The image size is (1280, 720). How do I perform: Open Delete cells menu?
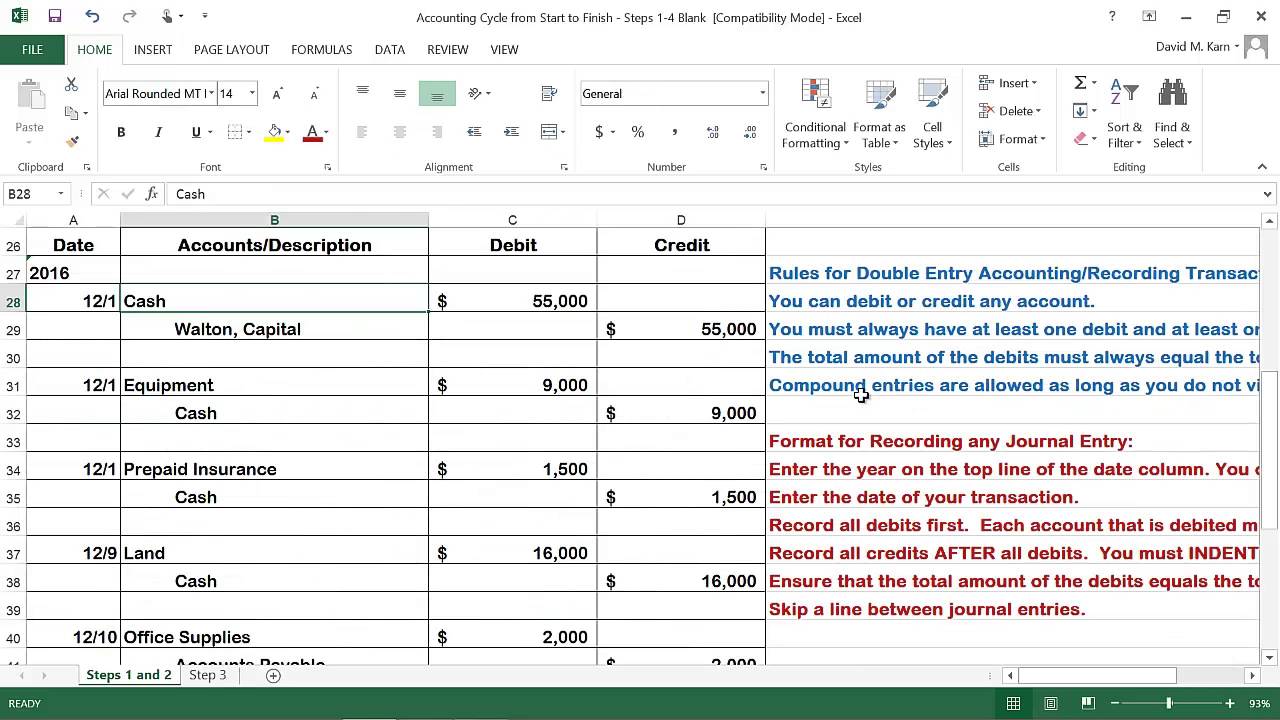[1010, 111]
